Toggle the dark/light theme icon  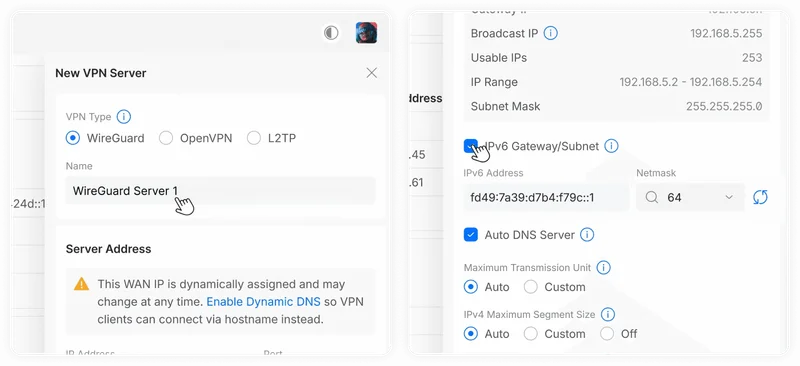click(332, 33)
